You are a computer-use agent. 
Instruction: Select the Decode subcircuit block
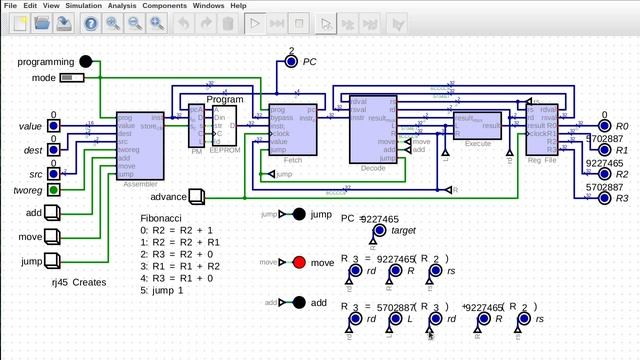(373, 130)
